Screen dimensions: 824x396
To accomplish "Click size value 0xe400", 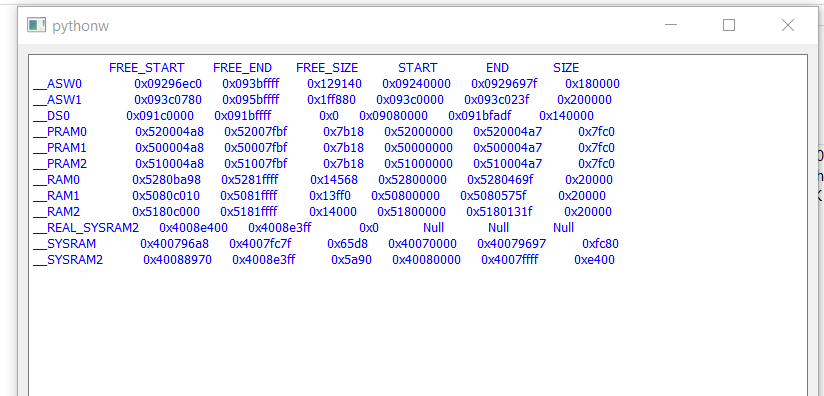I will [x=594, y=260].
